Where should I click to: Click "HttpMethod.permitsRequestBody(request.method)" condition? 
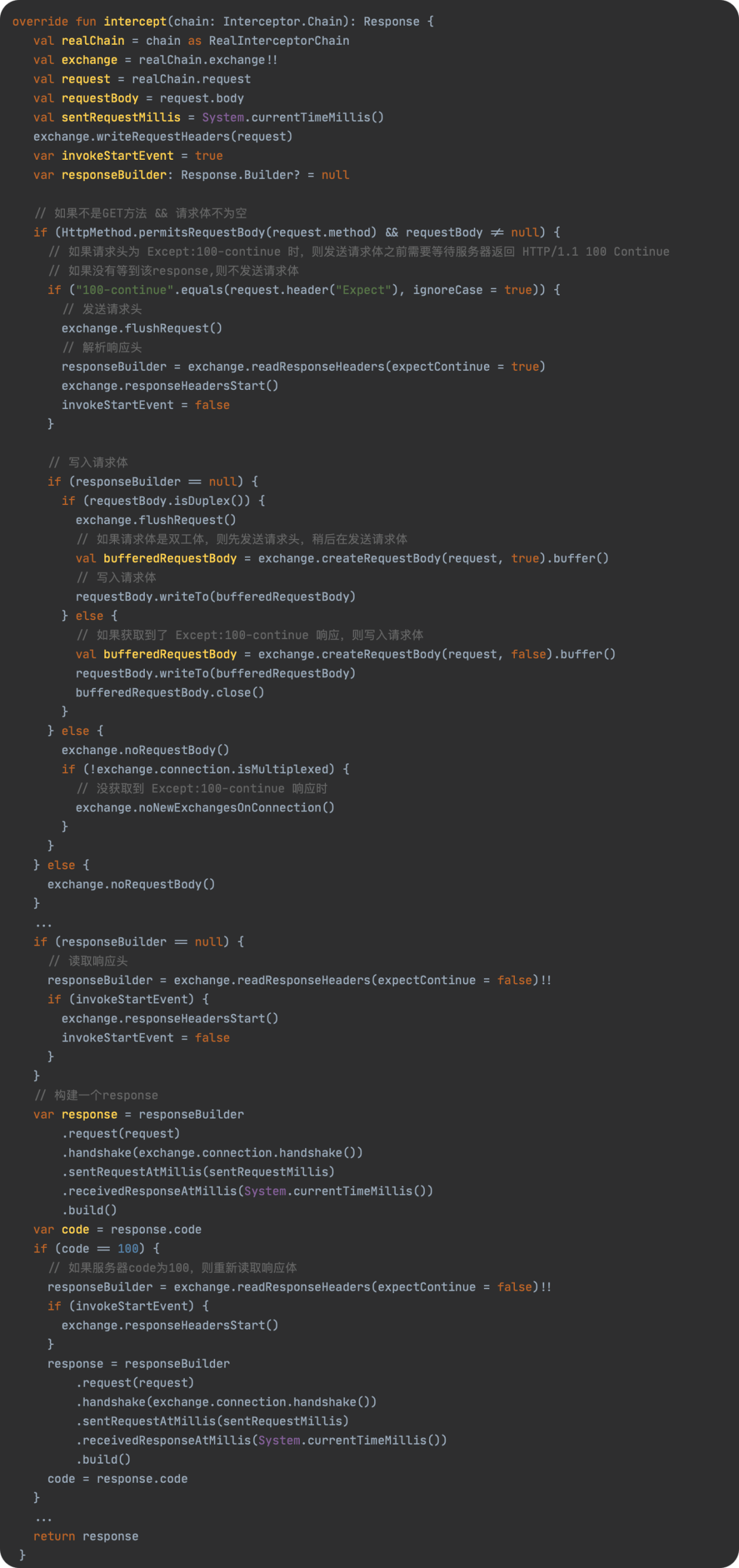219,233
